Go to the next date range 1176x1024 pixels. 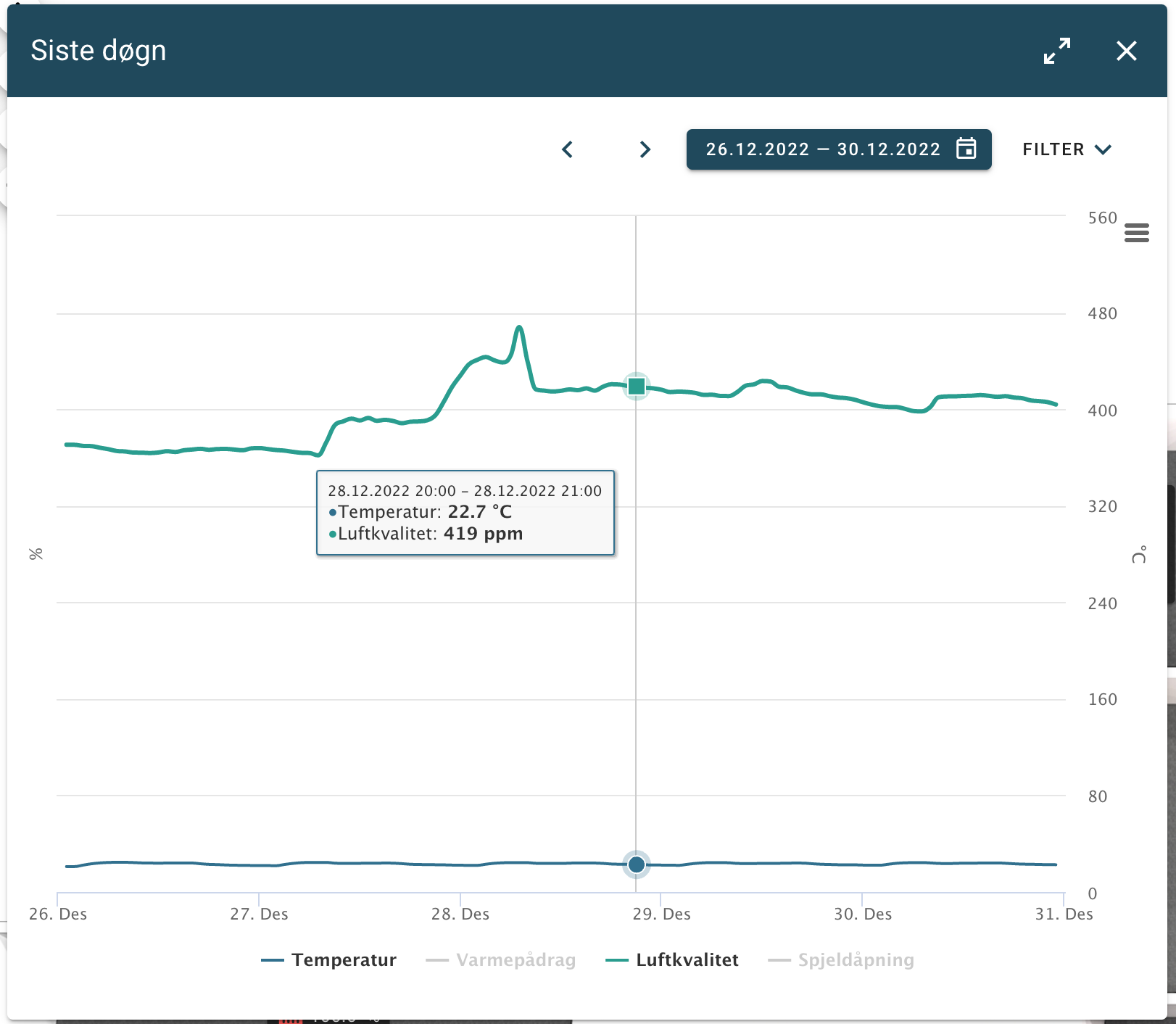(645, 149)
